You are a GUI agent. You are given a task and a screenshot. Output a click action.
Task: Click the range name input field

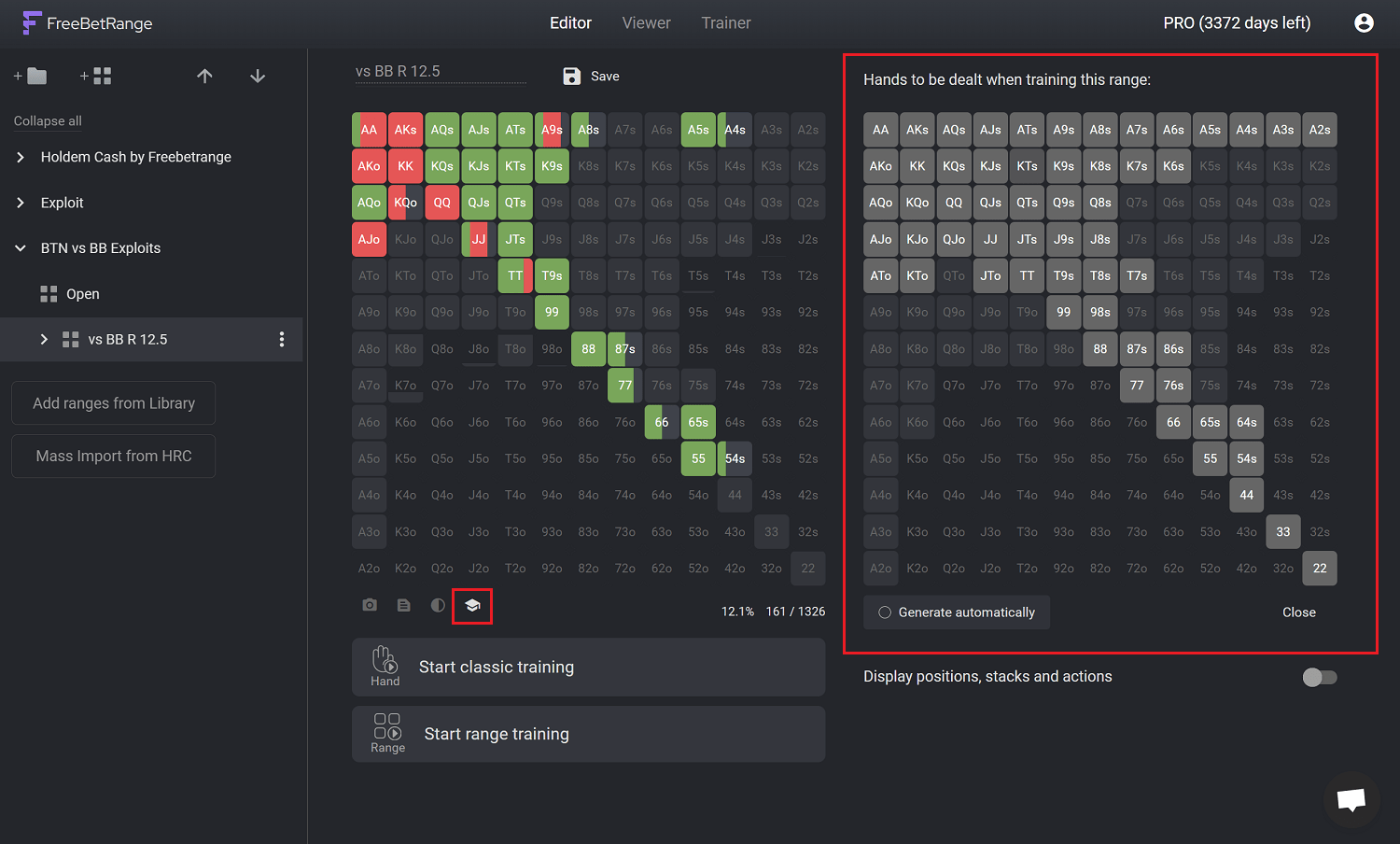point(441,72)
